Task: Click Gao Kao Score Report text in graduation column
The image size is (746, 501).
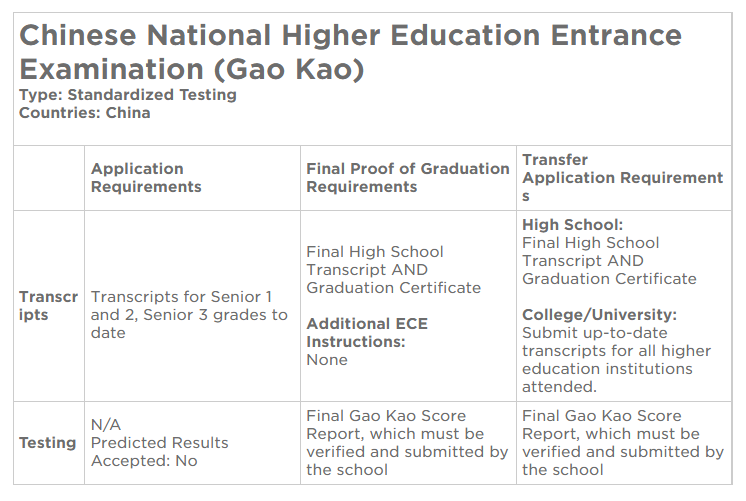Action: [407, 443]
